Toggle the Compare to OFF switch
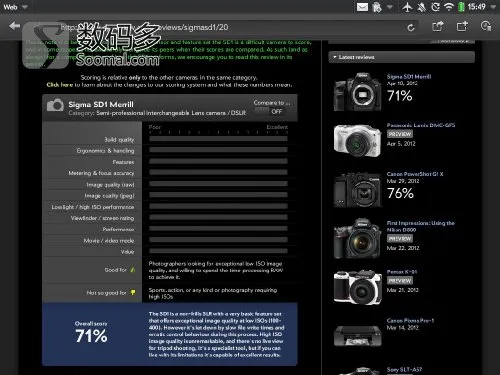500x375 pixels. tap(270, 111)
